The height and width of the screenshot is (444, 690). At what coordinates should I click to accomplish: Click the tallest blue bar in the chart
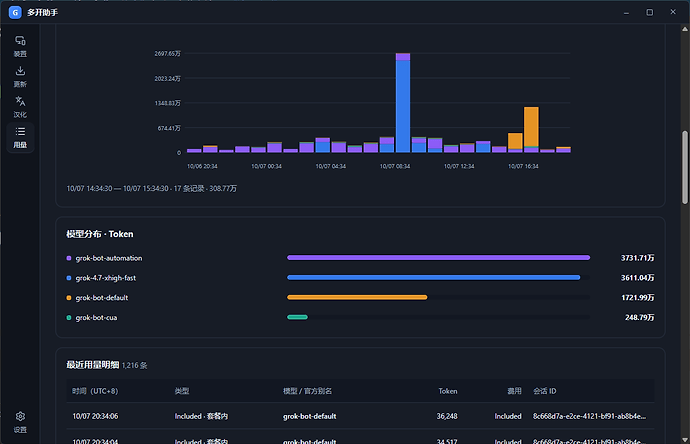[403, 106]
